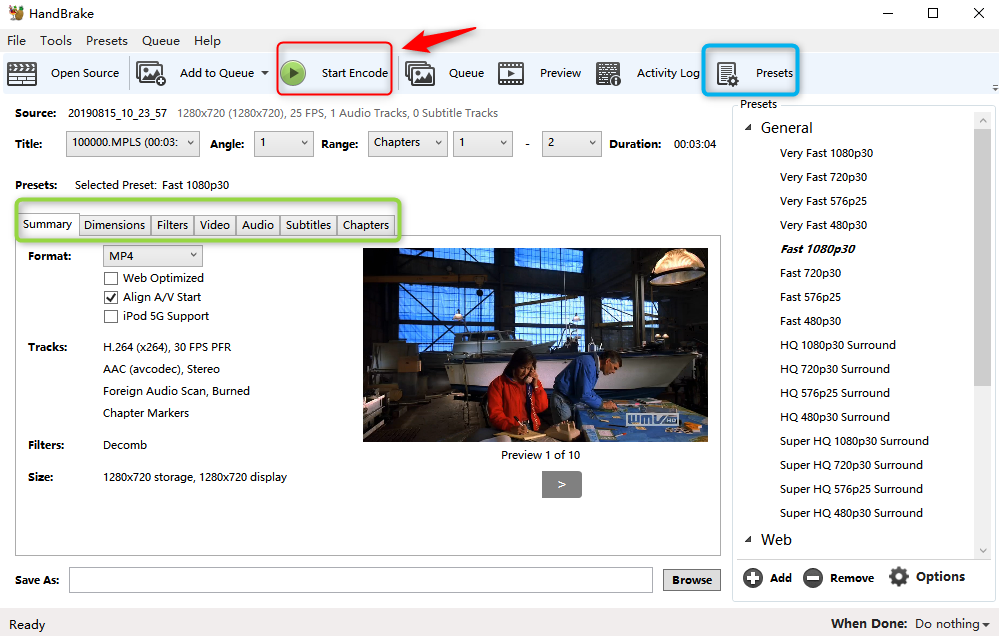
Task: Collapse the General presets group
Action: [x=748, y=128]
